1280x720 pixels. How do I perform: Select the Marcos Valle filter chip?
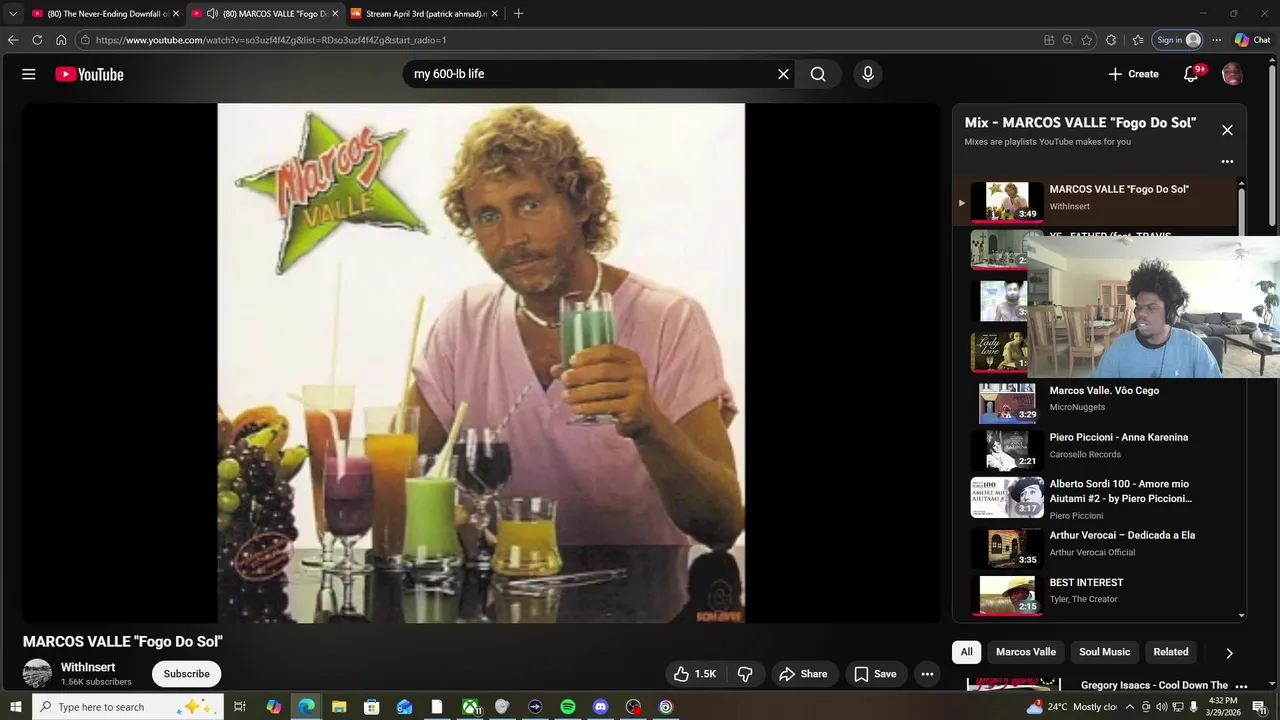coord(1026,652)
